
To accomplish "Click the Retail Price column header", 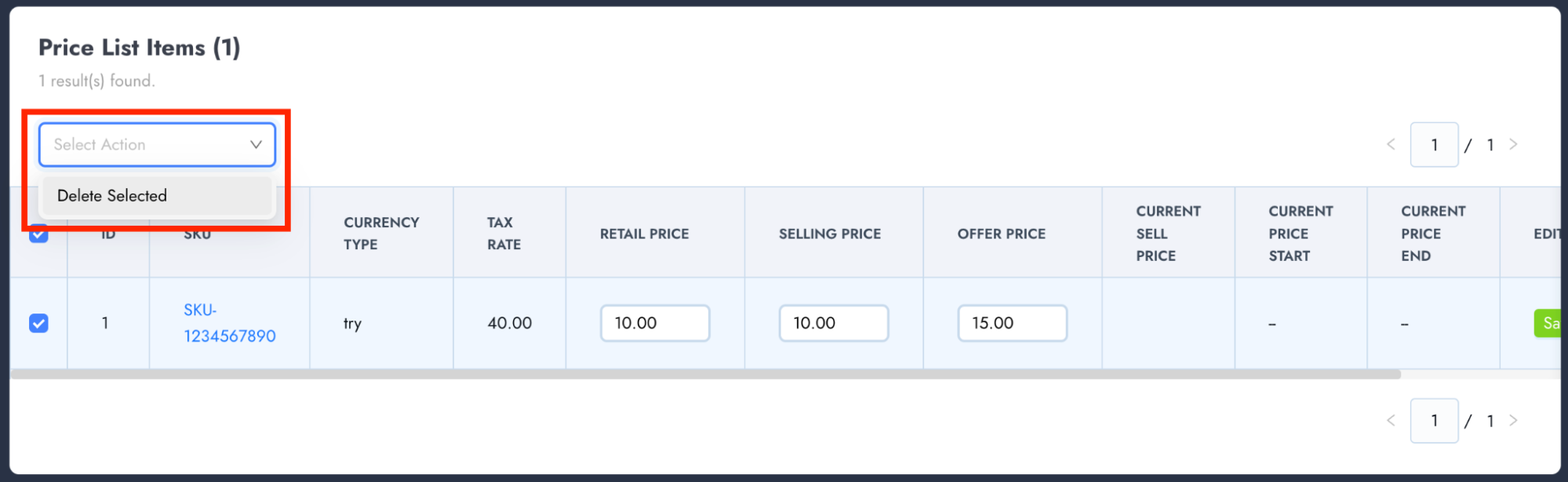I will click(644, 234).
